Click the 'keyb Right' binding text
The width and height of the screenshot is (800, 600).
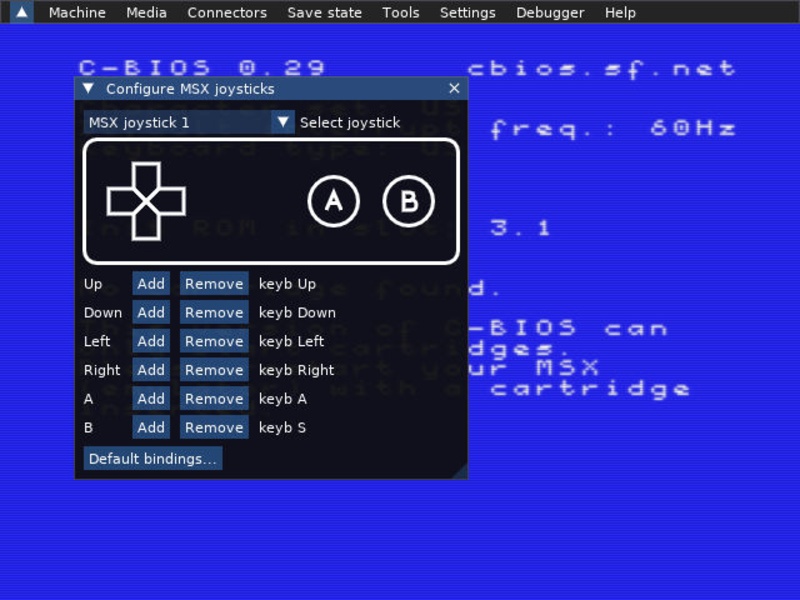pyautogui.click(x=296, y=370)
